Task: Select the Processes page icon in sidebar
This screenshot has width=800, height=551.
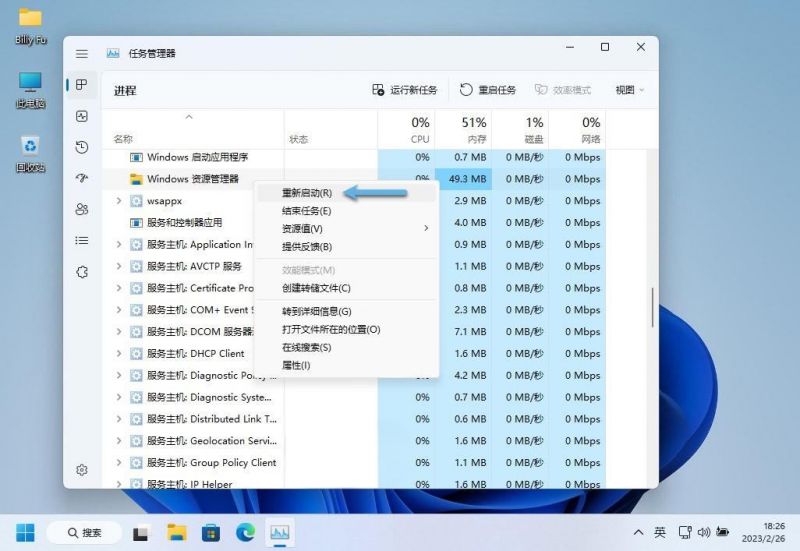Action: 82,85
